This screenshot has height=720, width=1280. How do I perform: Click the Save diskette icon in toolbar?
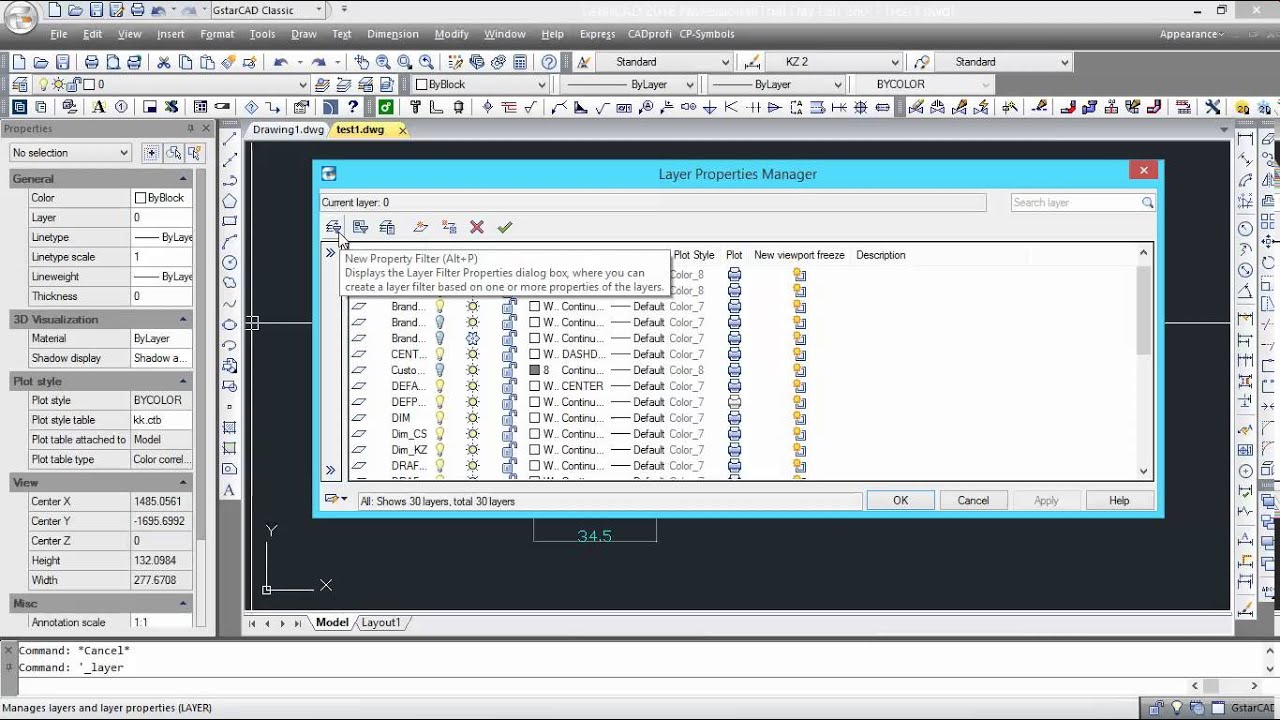point(63,62)
